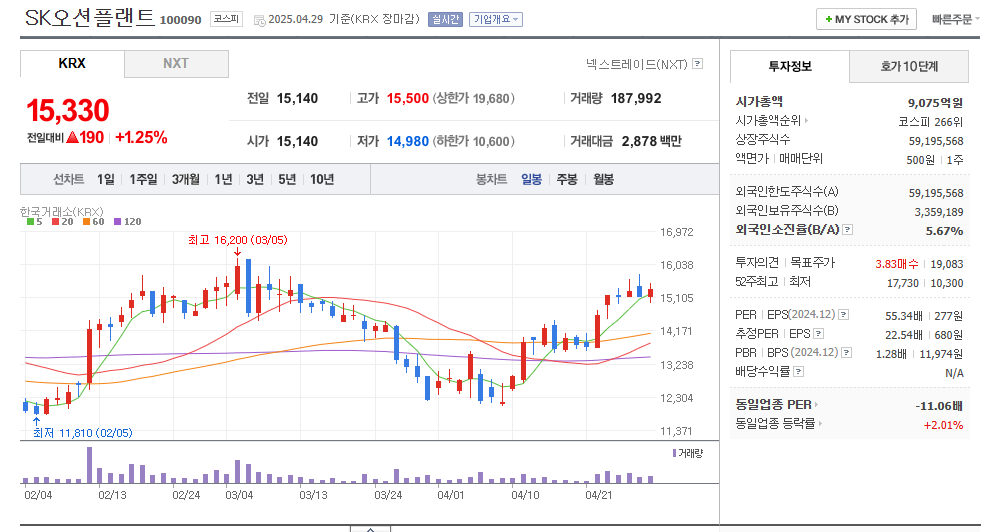Screen dimensions: 987x532
Task: Click 외국인소진율 value 5.67%
Action: click(x=944, y=231)
